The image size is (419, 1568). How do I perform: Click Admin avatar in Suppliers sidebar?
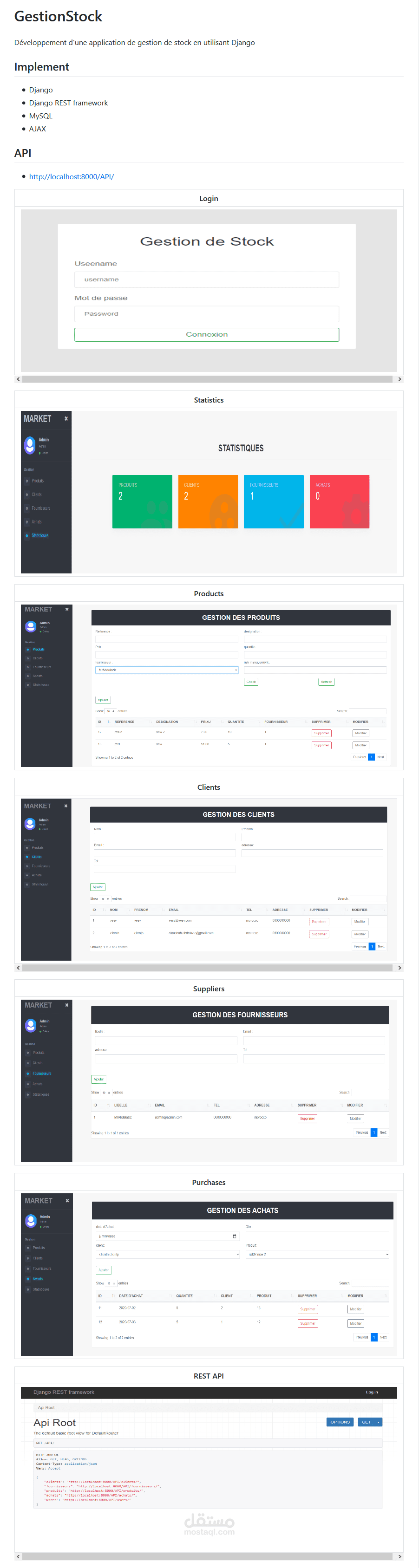[31, 1026]
